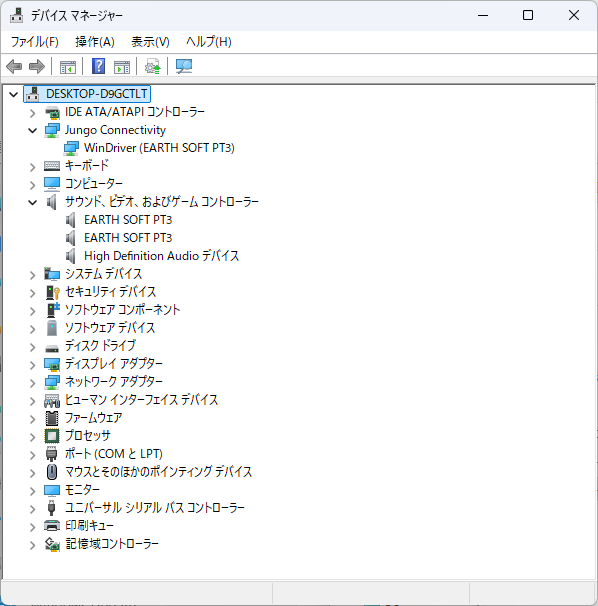The width and height of the screenshot is (598, 606).
Task: Click the action pane toolbar icon
Action: coord(122,67)
